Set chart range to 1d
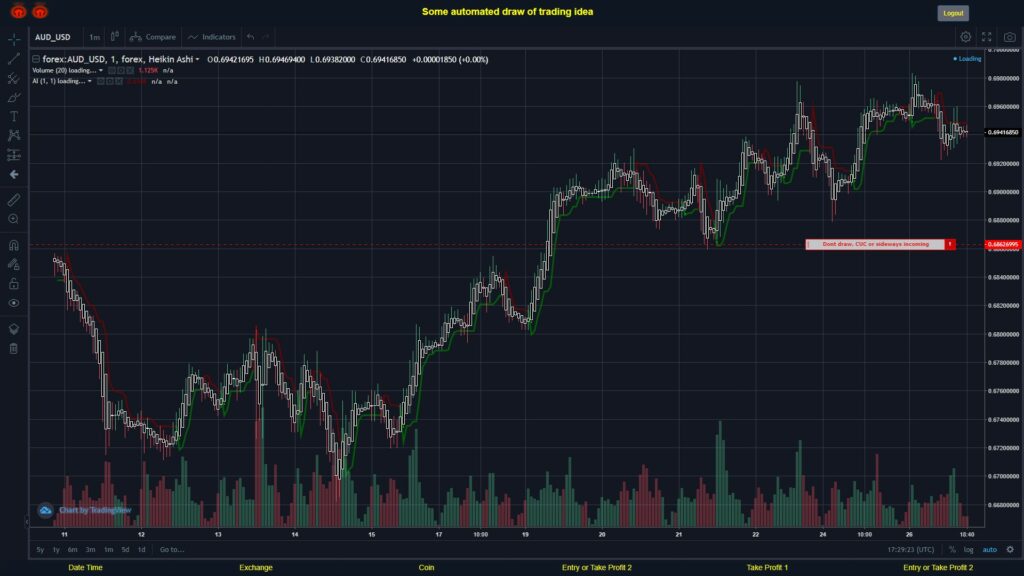This screenshot has width=1024, height=576. [142, 550]
